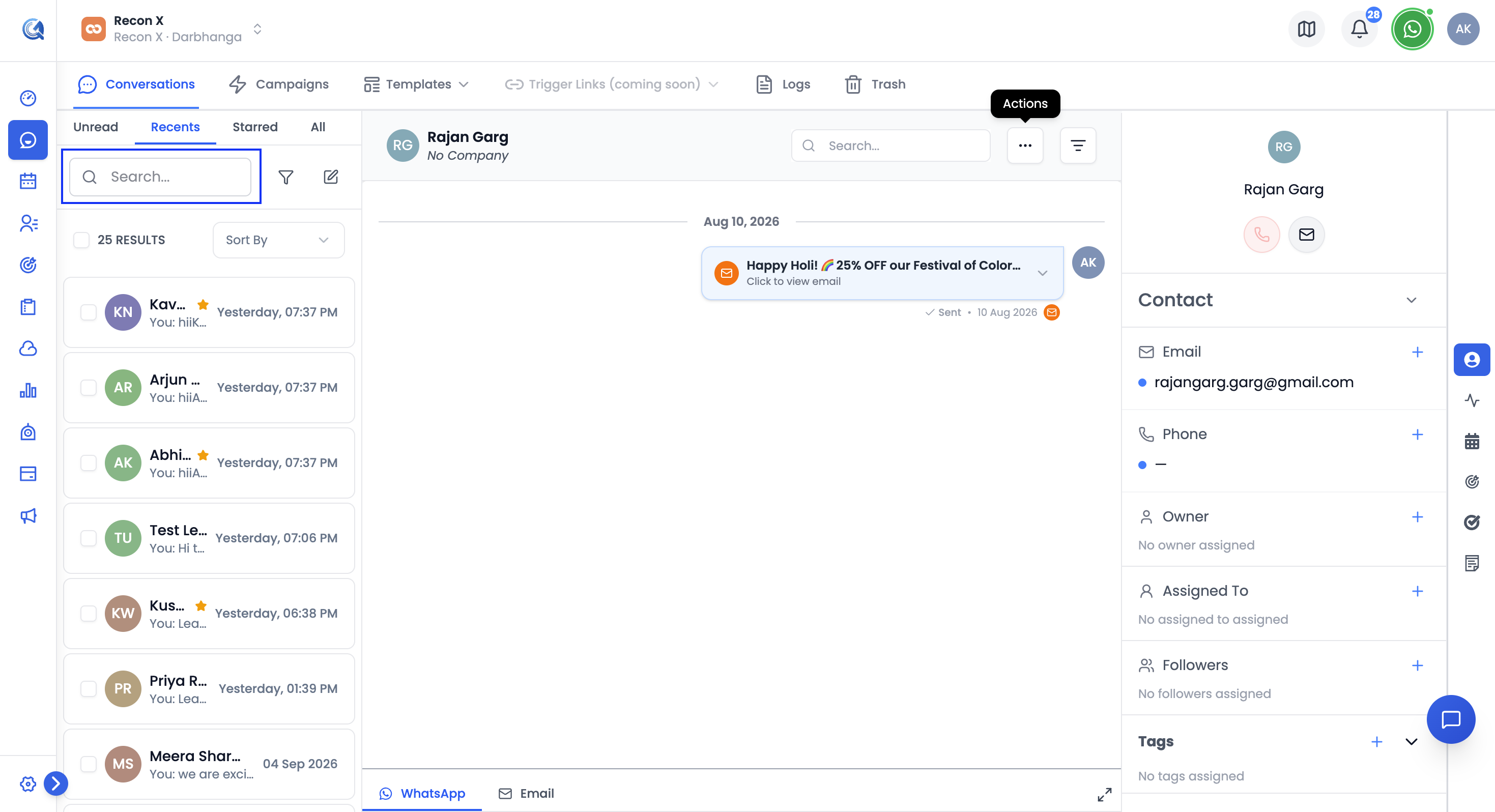Toggle the select-all 25 RESULTS checkbox
Image resolution: width=1495 pixels, height=812 pixels.
tap(81, 240)
